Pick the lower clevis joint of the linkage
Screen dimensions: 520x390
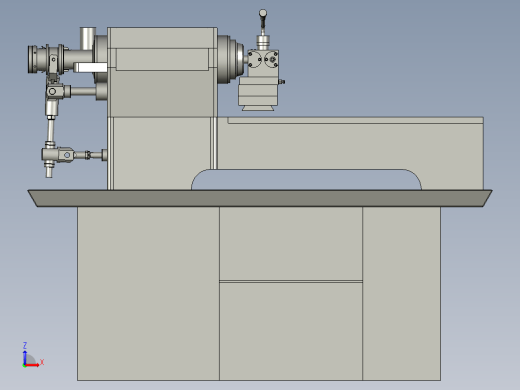click(58, 155)
